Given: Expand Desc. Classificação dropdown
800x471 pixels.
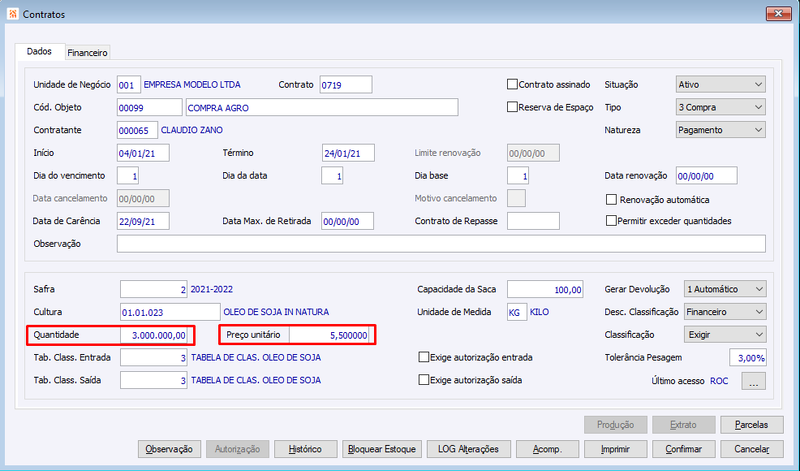Looking at the screenshot, I should coord(725,312).
